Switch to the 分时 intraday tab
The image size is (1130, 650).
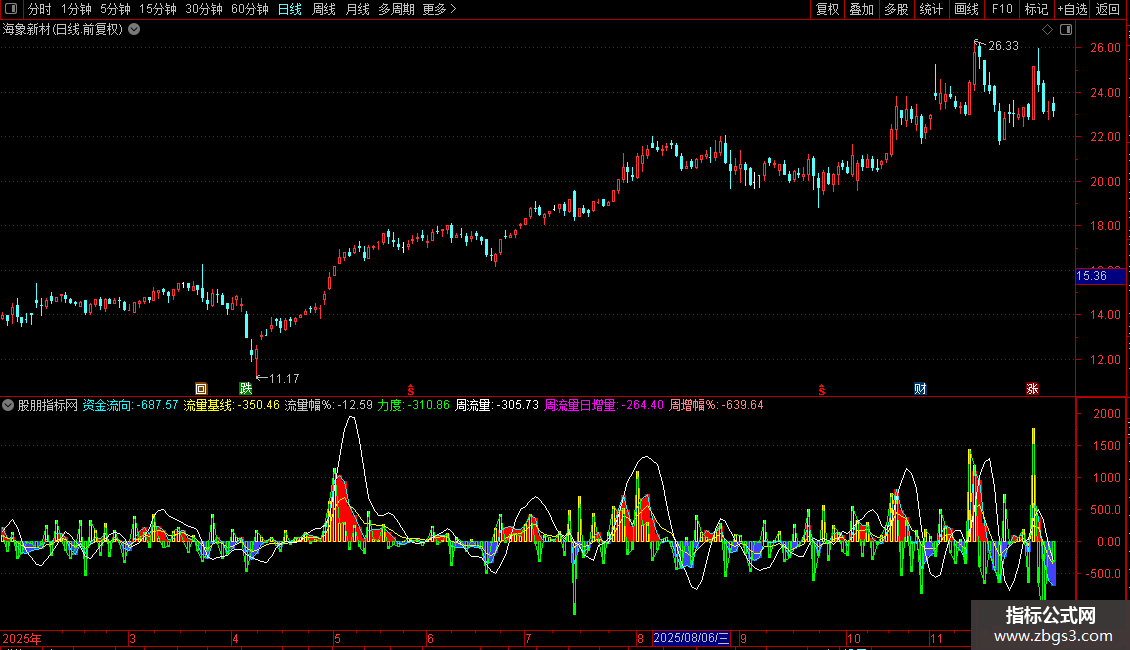[40, 9]
